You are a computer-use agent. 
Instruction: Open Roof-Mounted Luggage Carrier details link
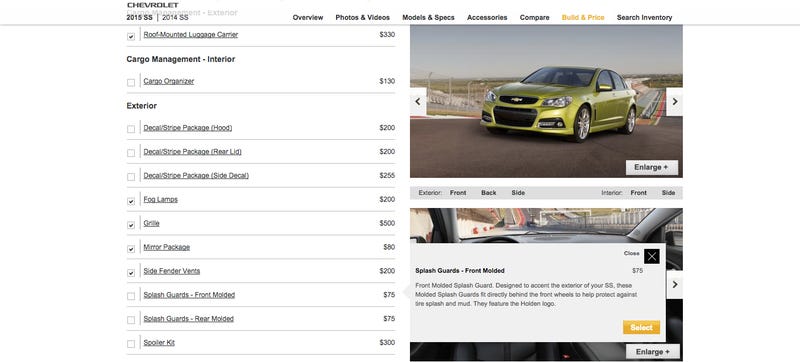[x=190, y=35]
